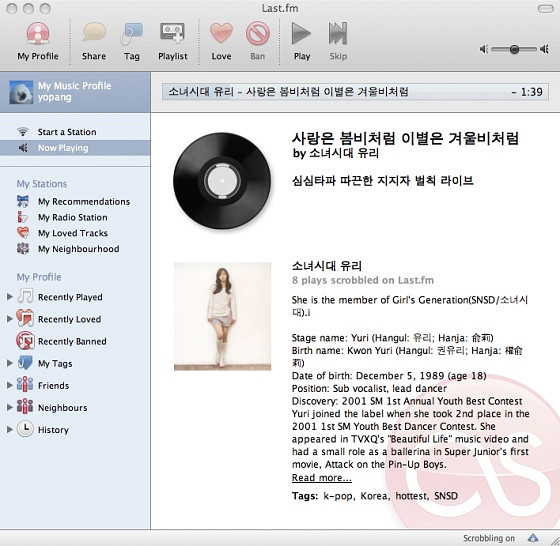Click the Tag toolbar icon
Screen dimensions: 560x546
[131, 34]
